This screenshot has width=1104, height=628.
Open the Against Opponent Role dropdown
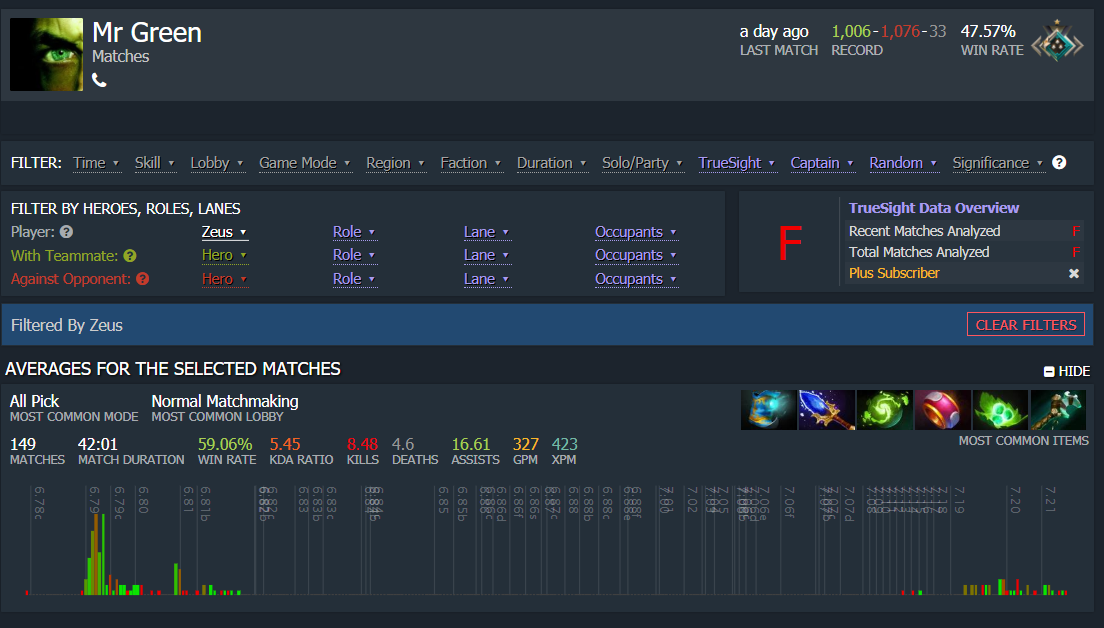[x=354, y=279]
